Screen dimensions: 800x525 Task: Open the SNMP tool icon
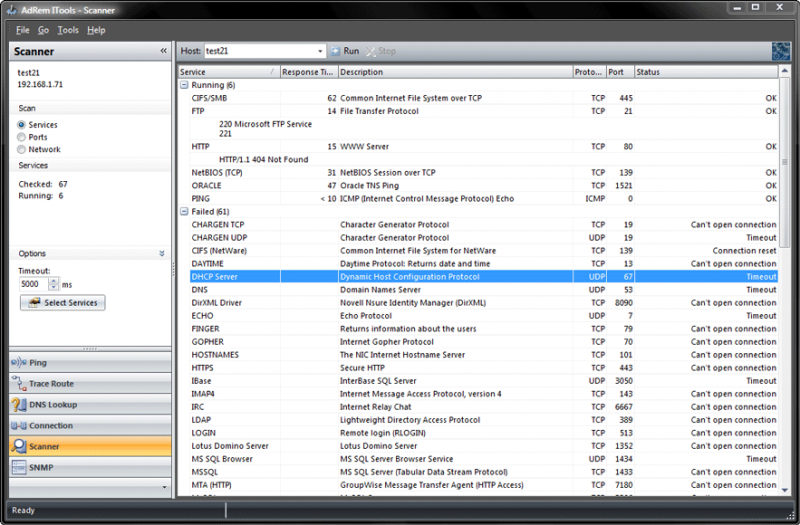pyautogui.click(x=18, y=467)
